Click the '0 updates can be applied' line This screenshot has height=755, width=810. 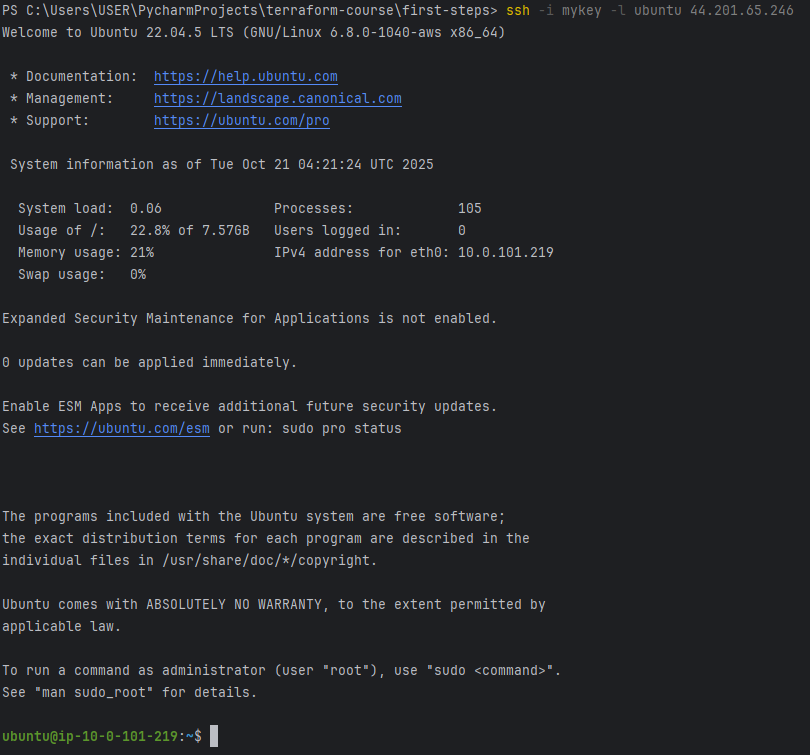(x=149, y=363)
